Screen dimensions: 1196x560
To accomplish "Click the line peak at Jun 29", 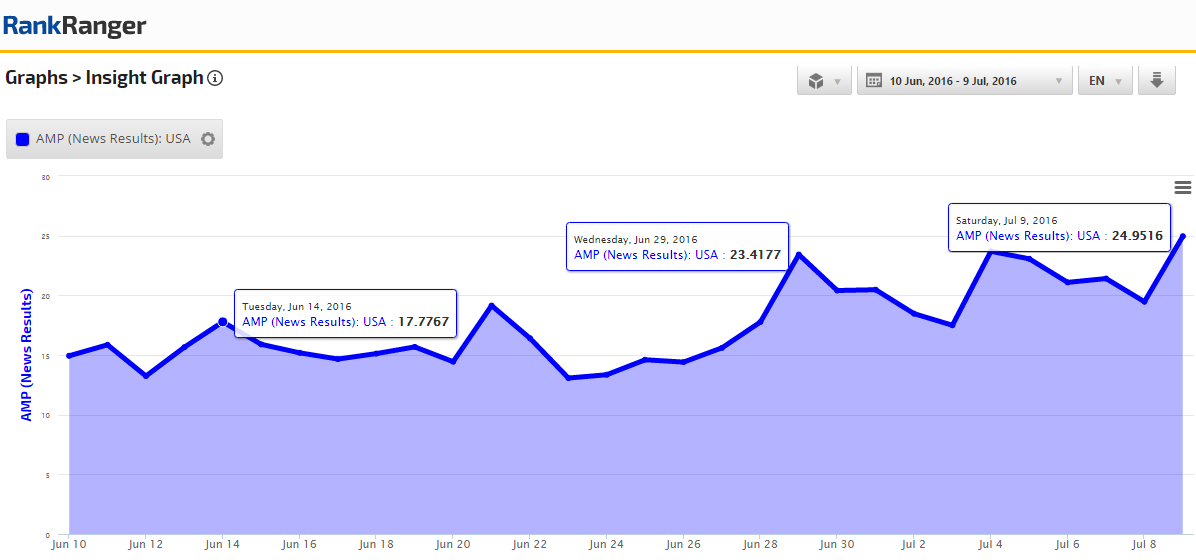I will coord(799,254).
